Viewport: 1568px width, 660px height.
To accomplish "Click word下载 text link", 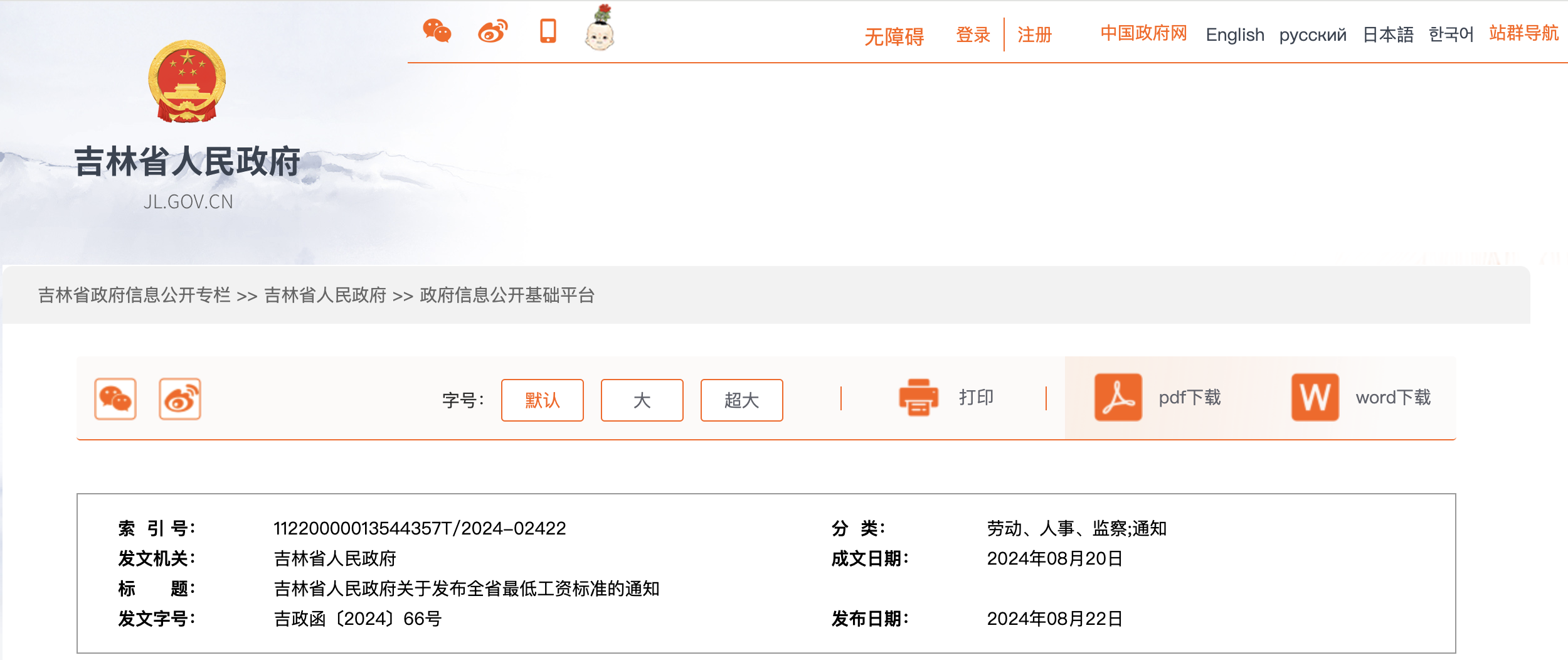I will tap(1393, 397).
